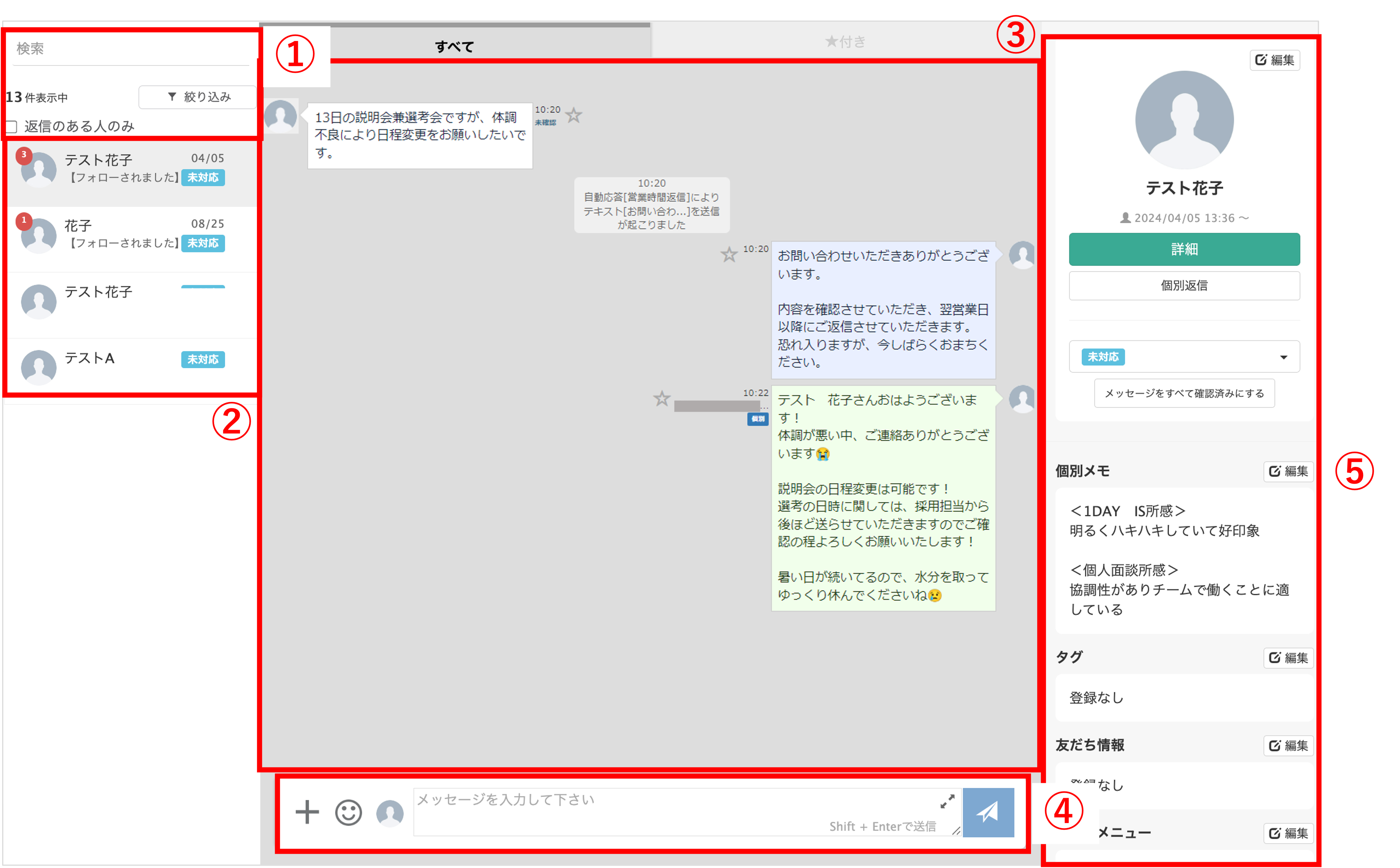The image size is (1400, 868).
Task: Open the plus attachment menu
Action: [x=307, y=812]
